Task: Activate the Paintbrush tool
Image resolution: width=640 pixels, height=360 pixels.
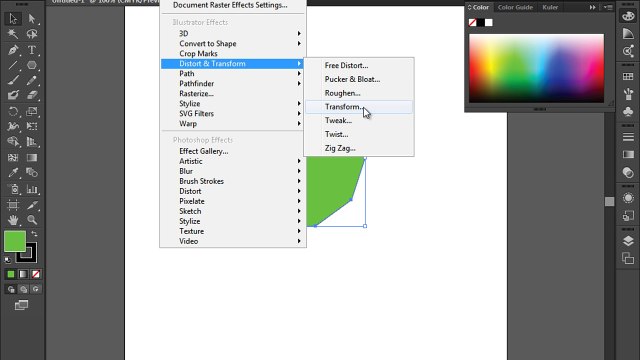Action: pyautogui.click(x=13, y=80)
